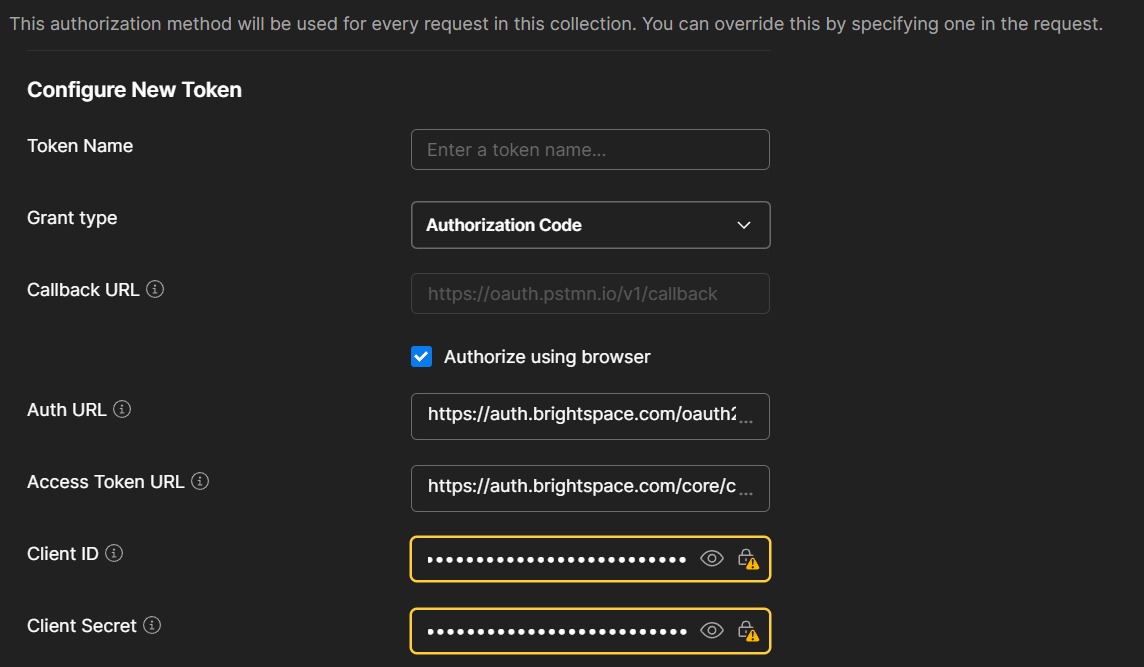Viewport: 1144px width, 667px height.
Task: Click the Authorize using browser label
Action: tap(547, 357)
